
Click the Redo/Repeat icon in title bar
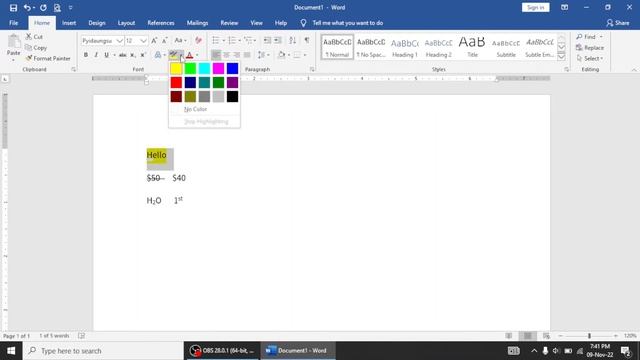tap(43, 8)
